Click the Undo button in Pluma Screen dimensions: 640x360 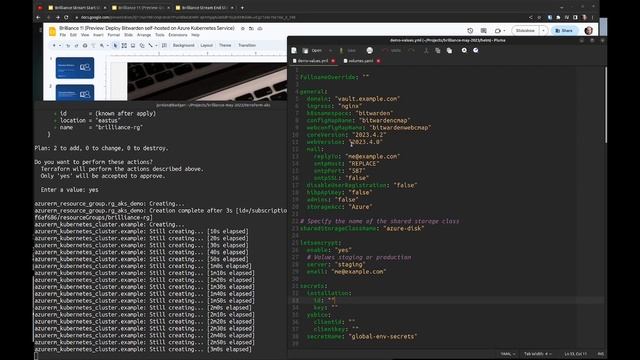point(392,51)
